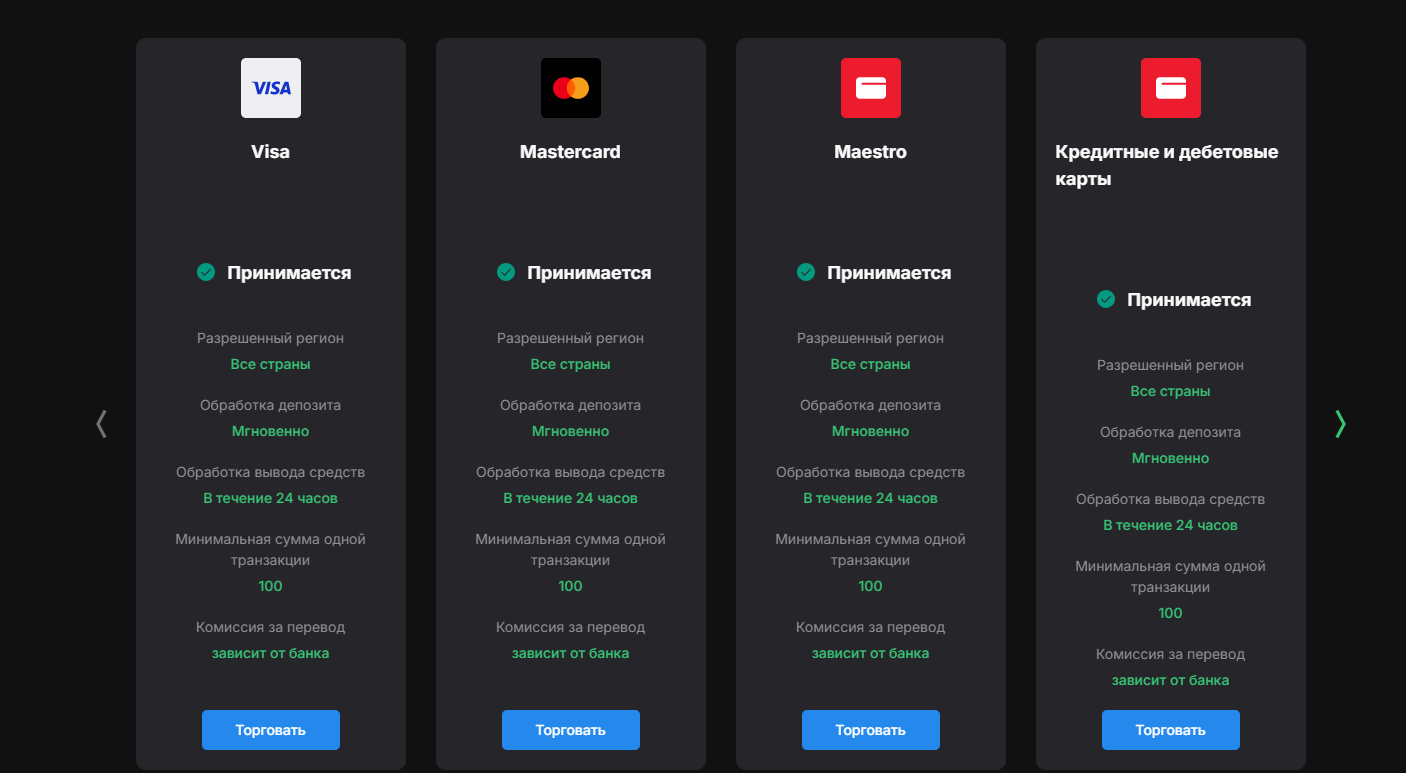Click Мгновенно value in Visa card
1406x773 pixels.
(x=271, y=431)
